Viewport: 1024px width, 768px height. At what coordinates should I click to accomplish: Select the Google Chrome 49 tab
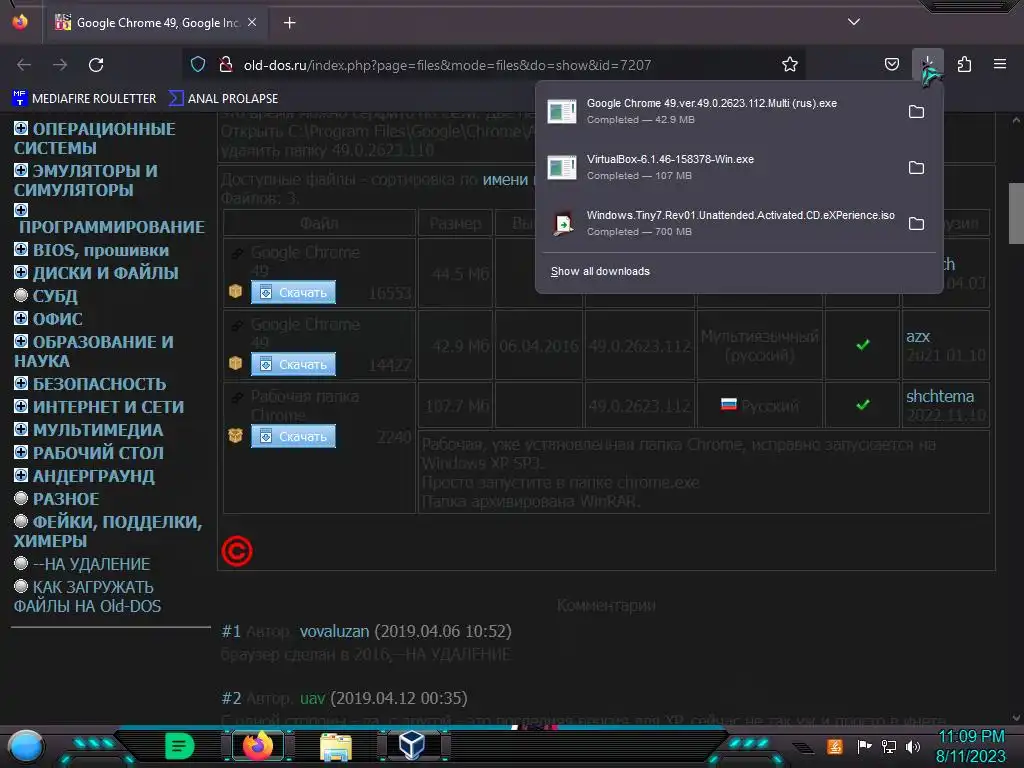click(155, 22)
